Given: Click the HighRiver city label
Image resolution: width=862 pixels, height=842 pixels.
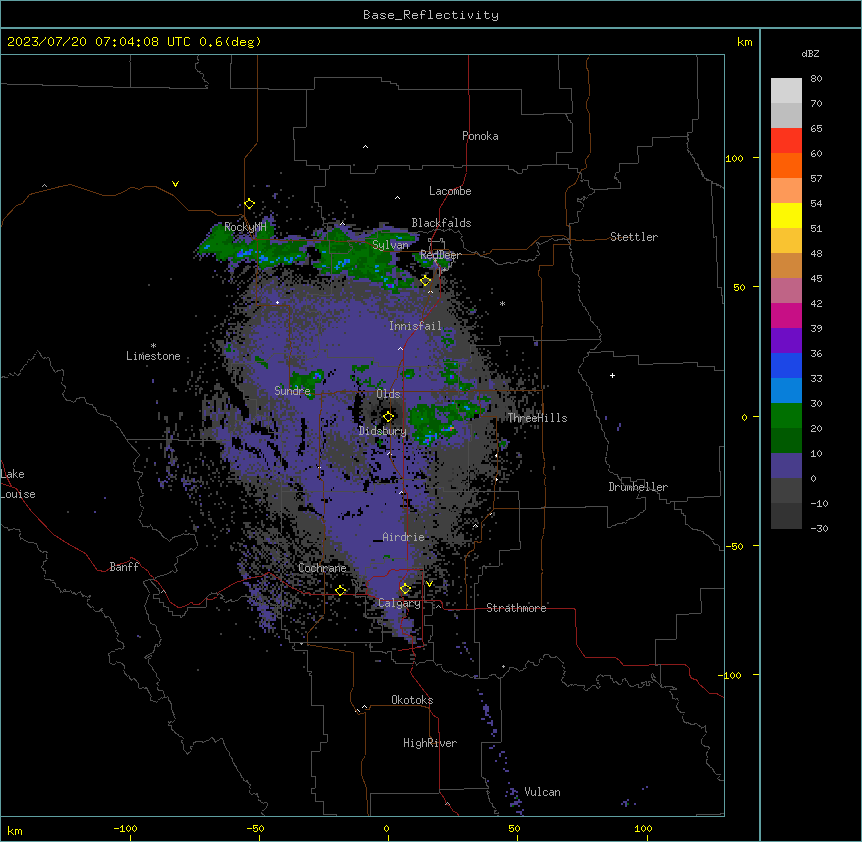Looking at the screenshot, I should pyautogui.click(x=430, y=743).
